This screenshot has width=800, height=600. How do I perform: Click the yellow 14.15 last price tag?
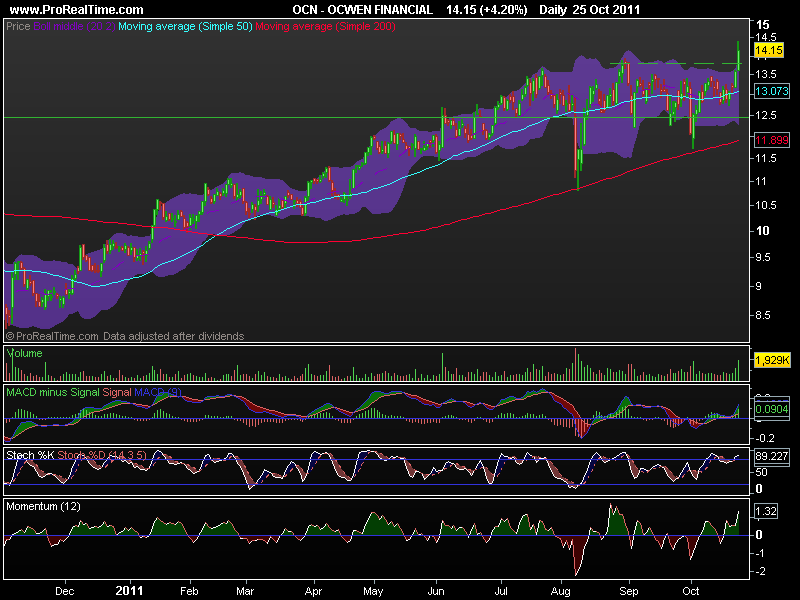768,50
